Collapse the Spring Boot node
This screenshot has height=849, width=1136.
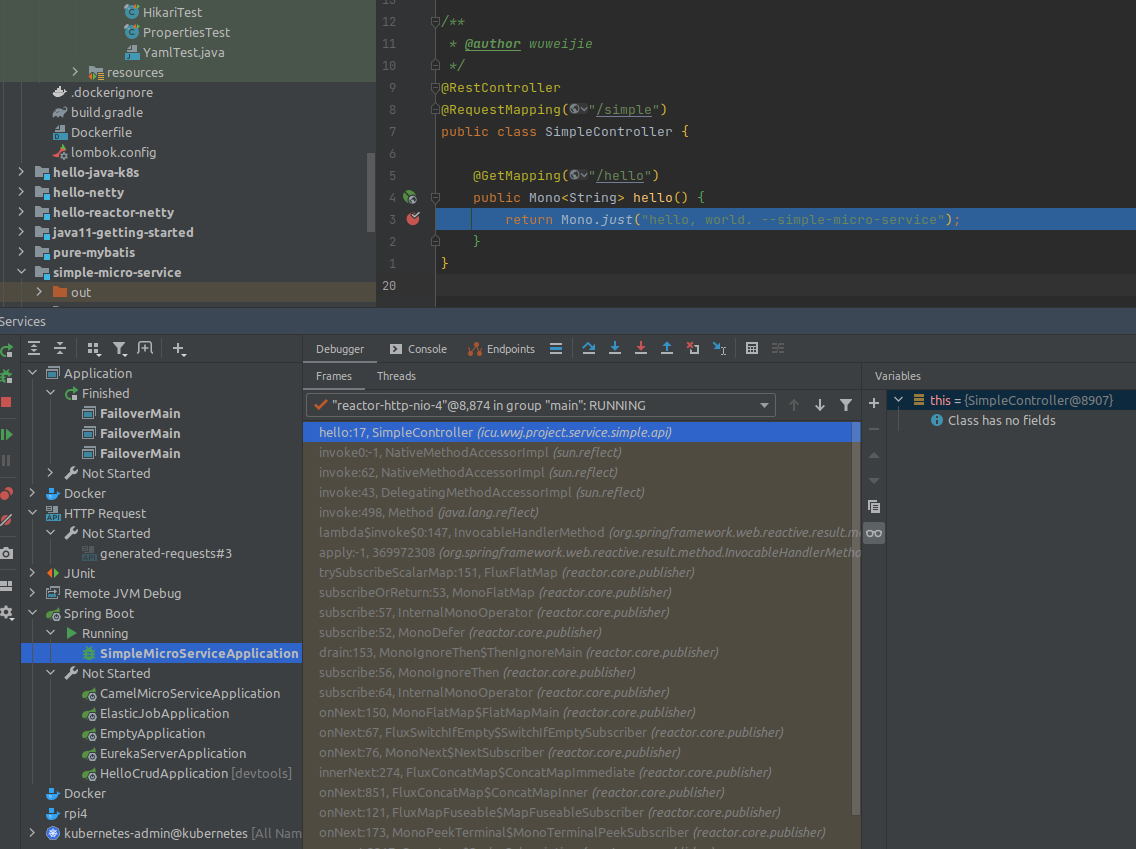tap(31, 613)
